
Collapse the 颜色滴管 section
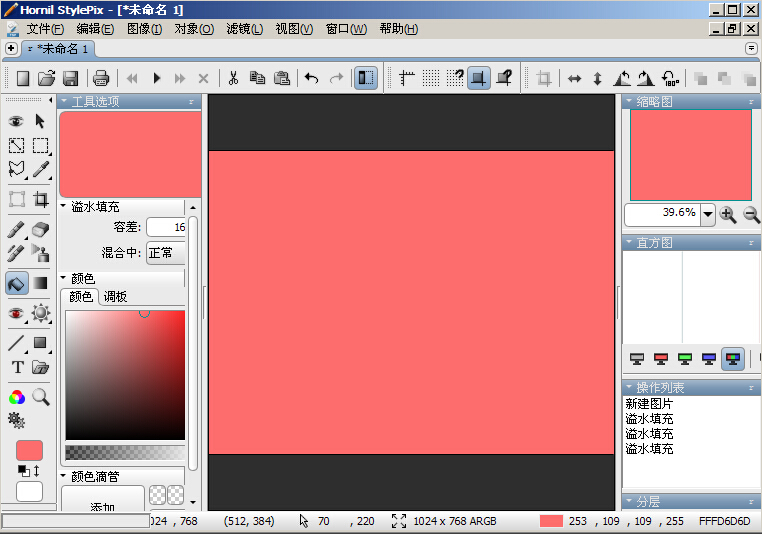[63, 476]
